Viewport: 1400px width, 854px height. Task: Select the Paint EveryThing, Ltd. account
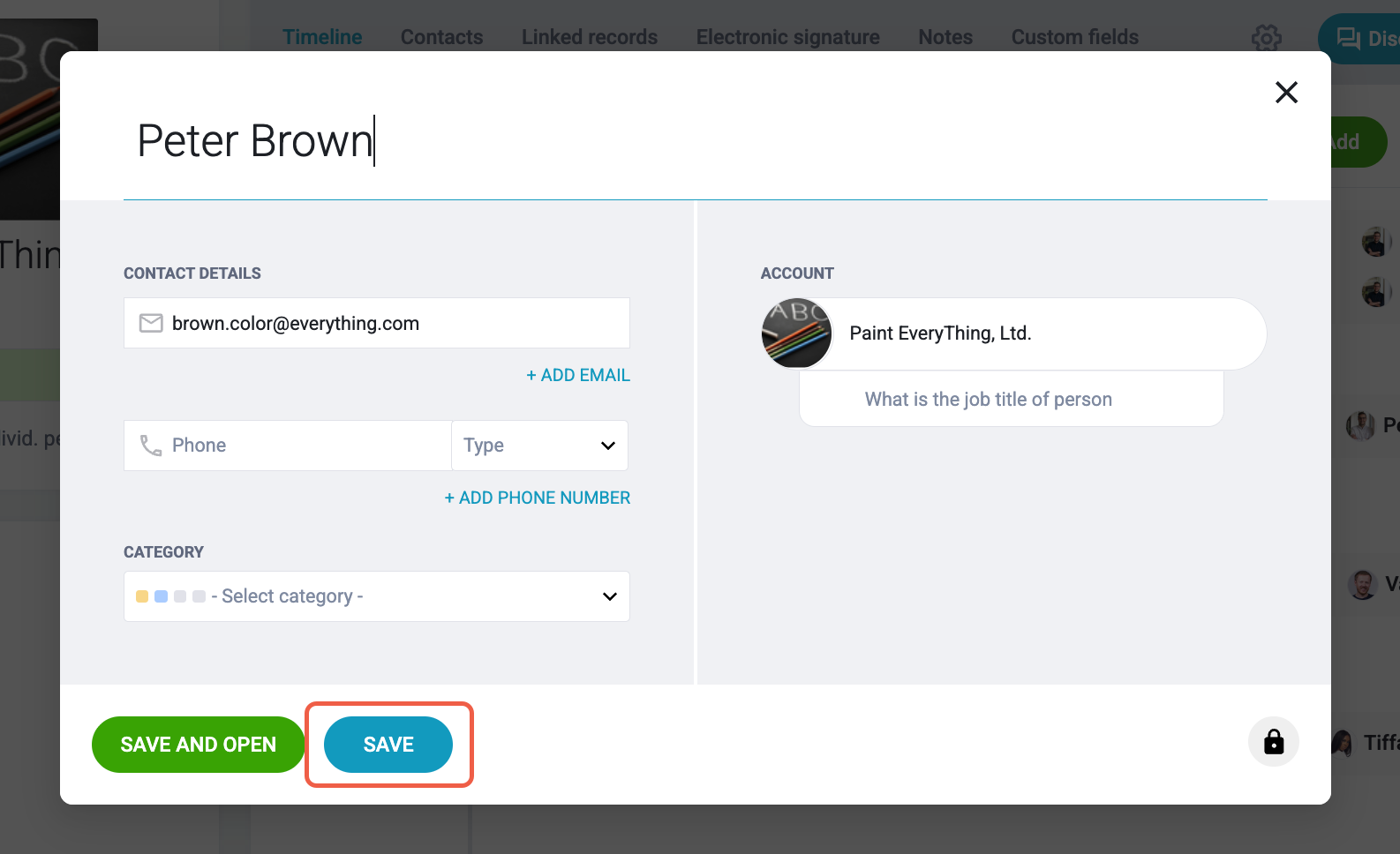click(1014, 333)
